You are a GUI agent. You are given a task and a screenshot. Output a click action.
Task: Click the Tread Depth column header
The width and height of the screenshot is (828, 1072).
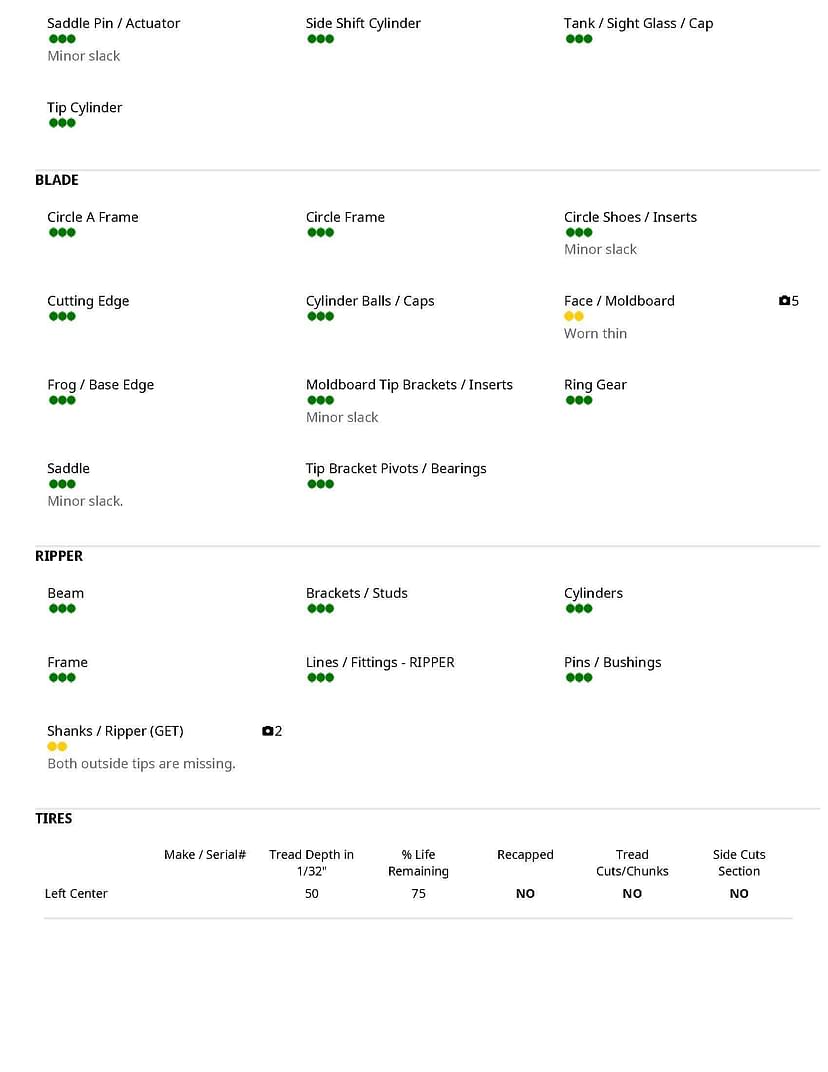tap(311, 863)
